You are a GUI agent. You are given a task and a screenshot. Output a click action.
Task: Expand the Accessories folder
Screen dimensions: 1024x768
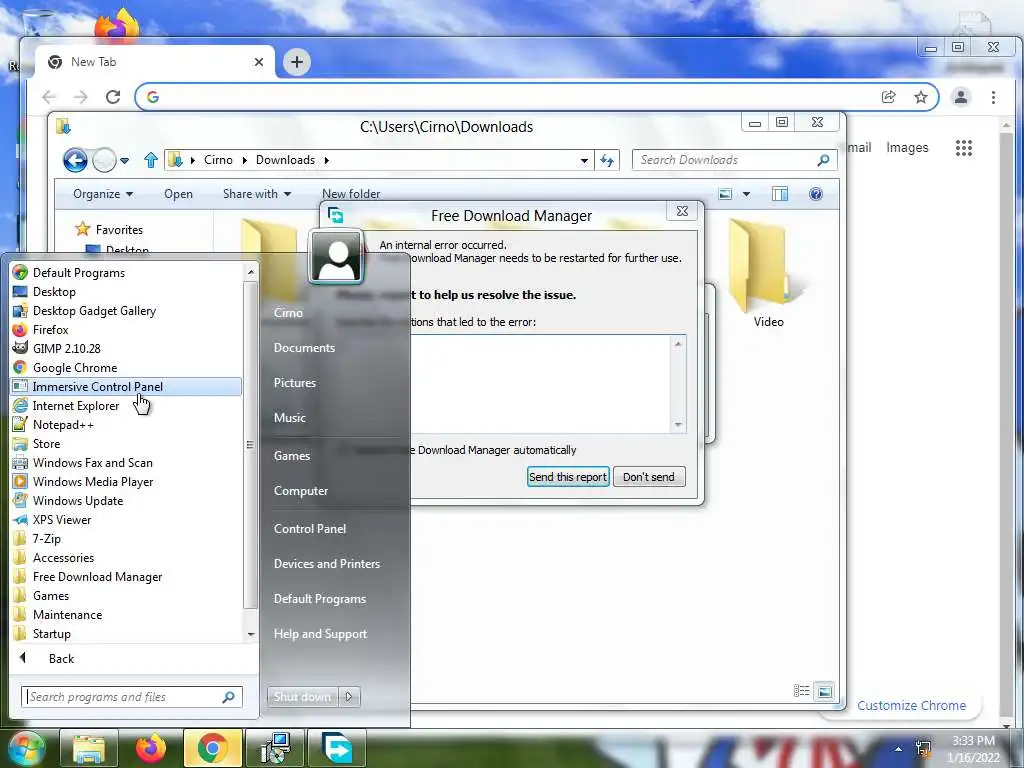click(x=63, y=557)
